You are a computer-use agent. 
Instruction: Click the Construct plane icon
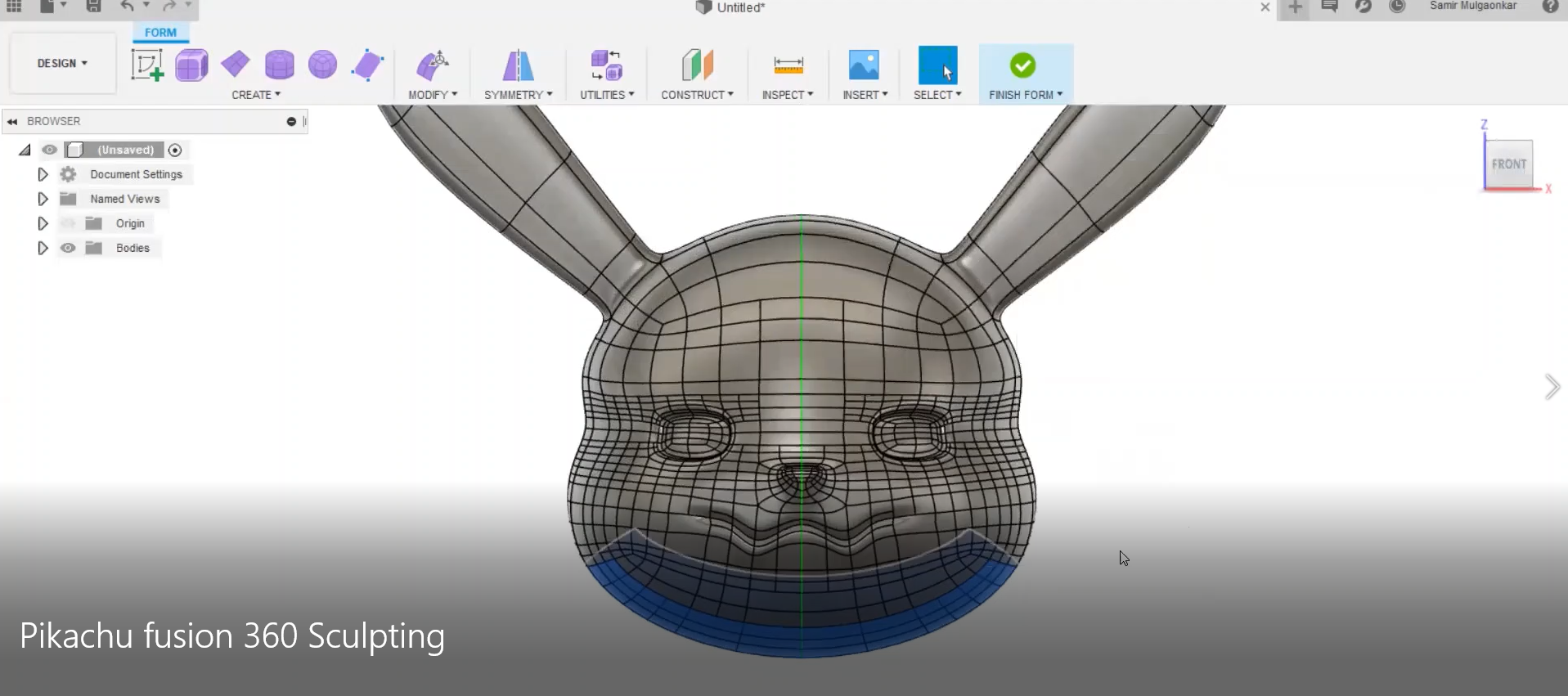pyautogui.click(x=697, y=65)
